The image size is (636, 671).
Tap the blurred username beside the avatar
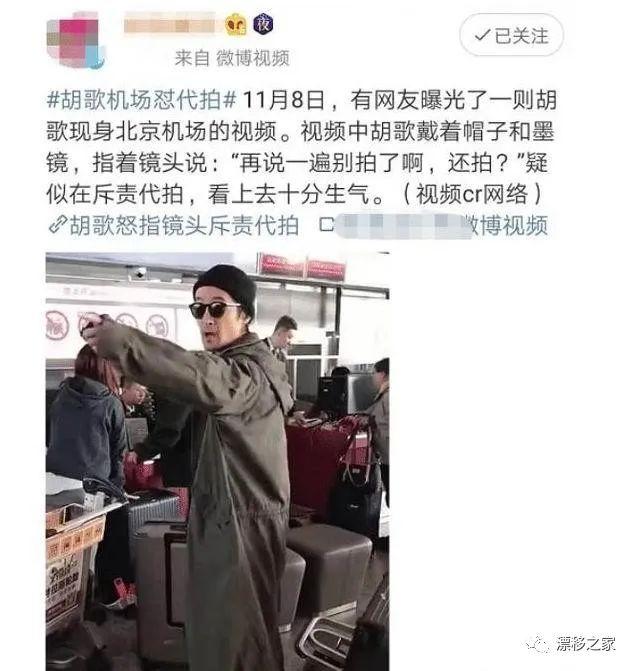point(169,26)
